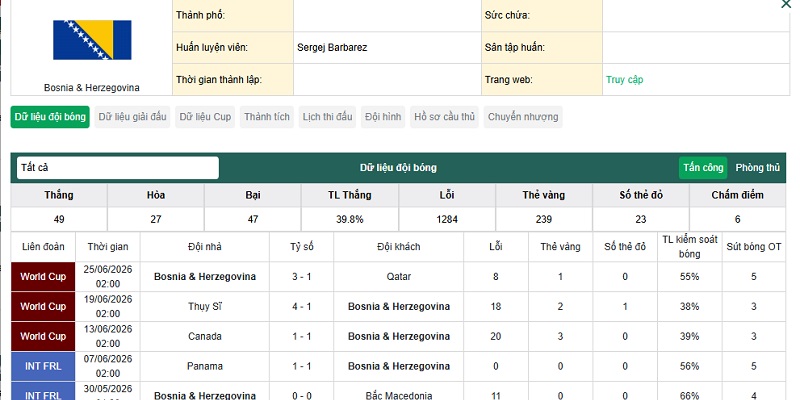Click the 1 - 1 score in Canada match
This screenshot has height=400, width=800.
302,336
